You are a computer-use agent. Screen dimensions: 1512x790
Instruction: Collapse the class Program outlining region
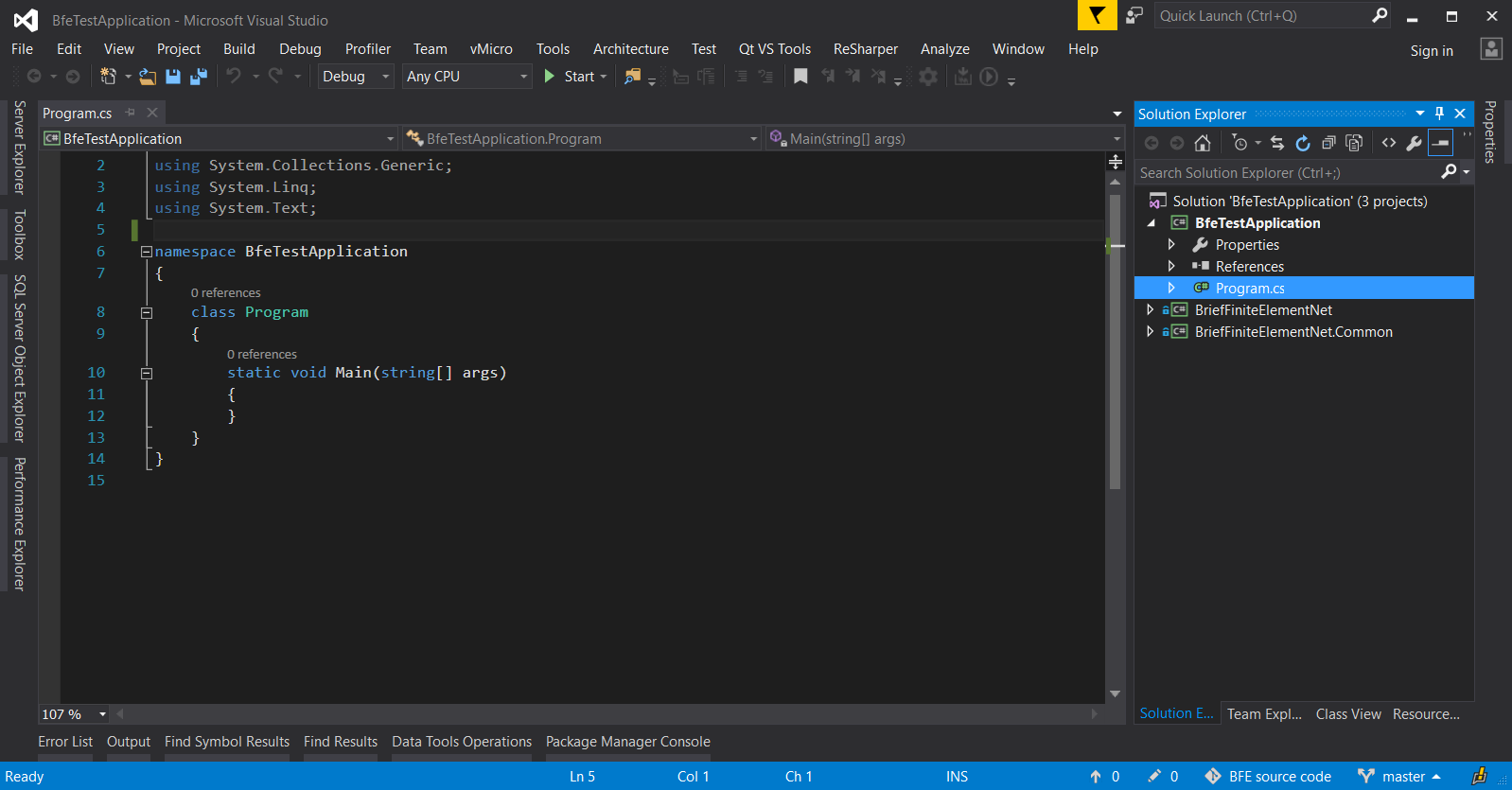tap(147, 312)
